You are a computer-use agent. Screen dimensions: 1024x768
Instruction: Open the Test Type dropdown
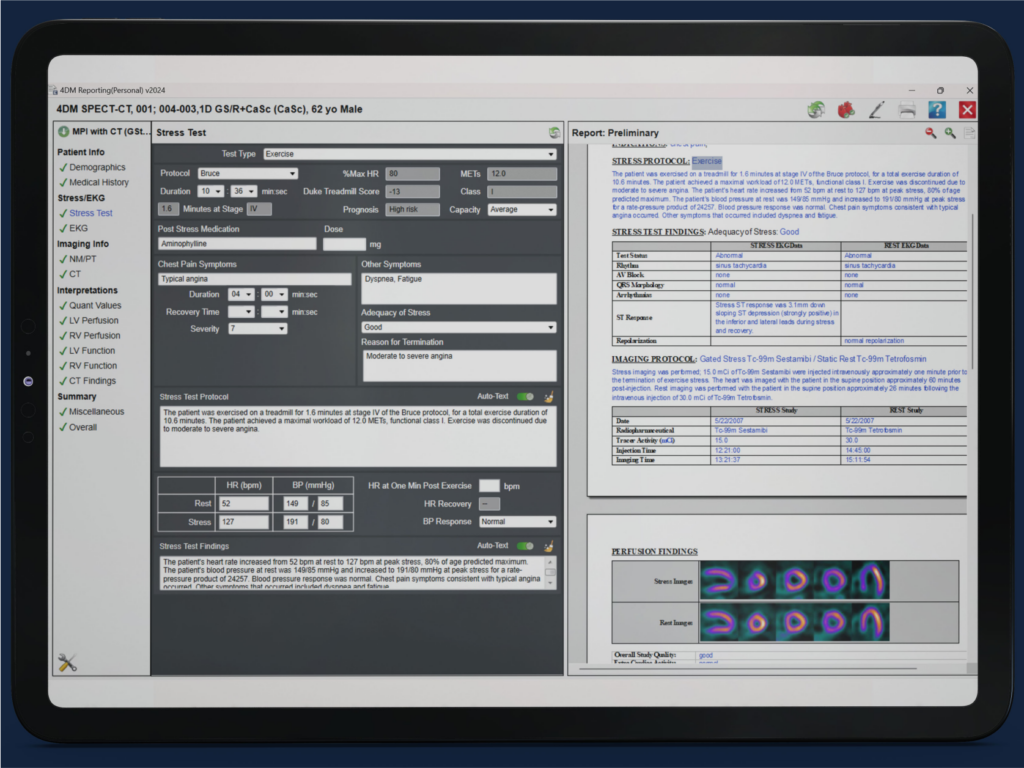pyautogui.click(x=409, y=154)
